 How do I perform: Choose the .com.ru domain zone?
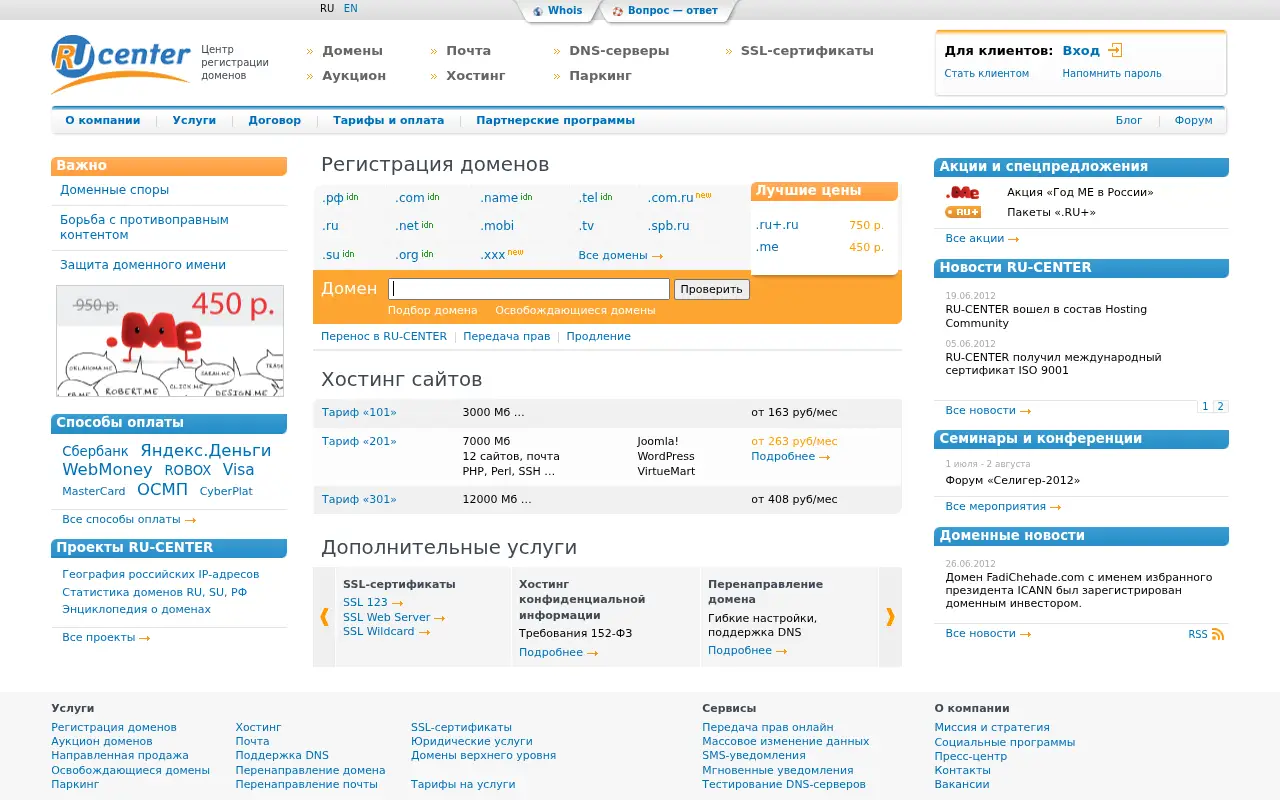pos(670,198)
